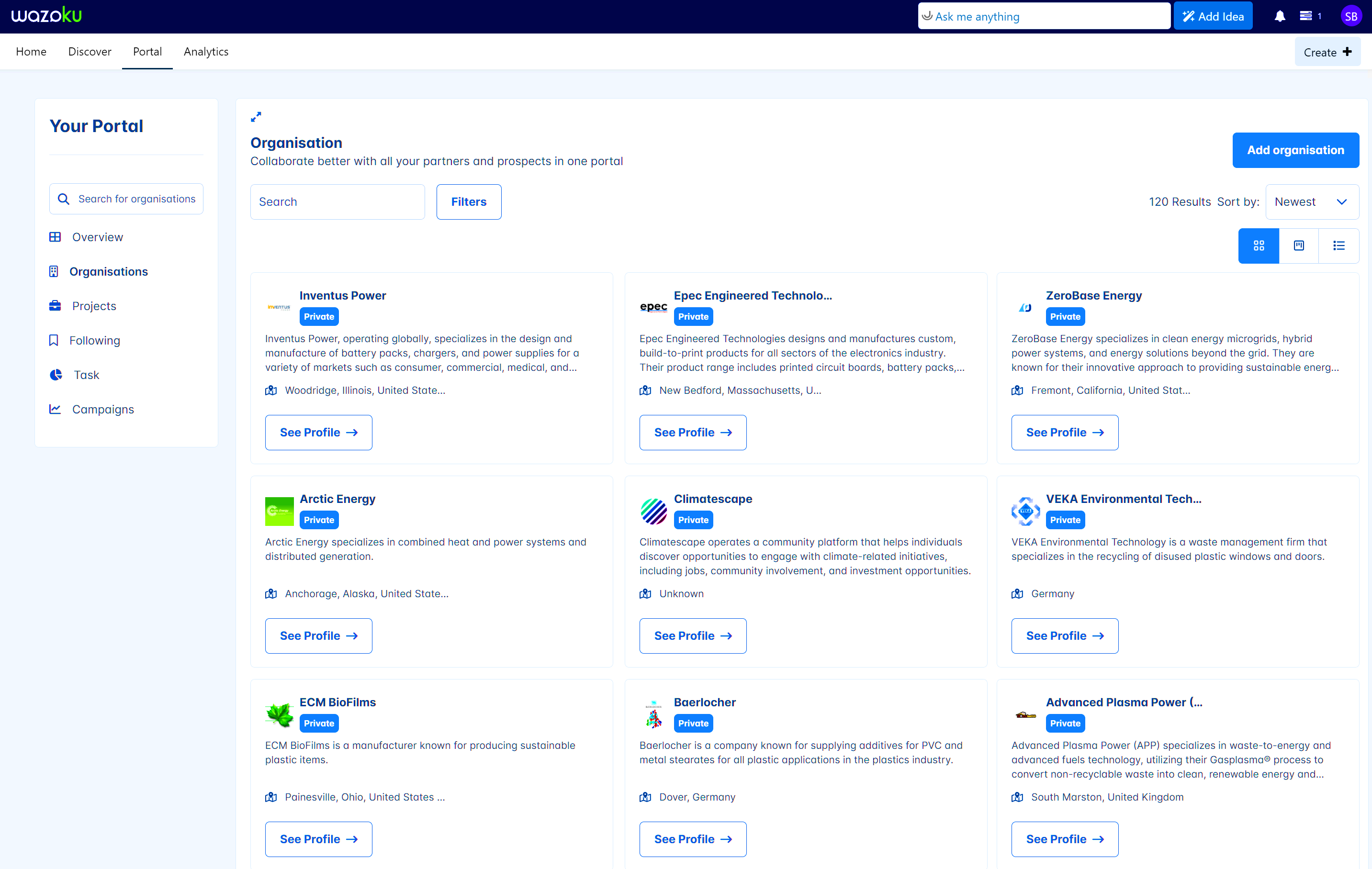Open the Climatescape title link
The width and height of the screenshot is (1372, 869).
[713, 499]
